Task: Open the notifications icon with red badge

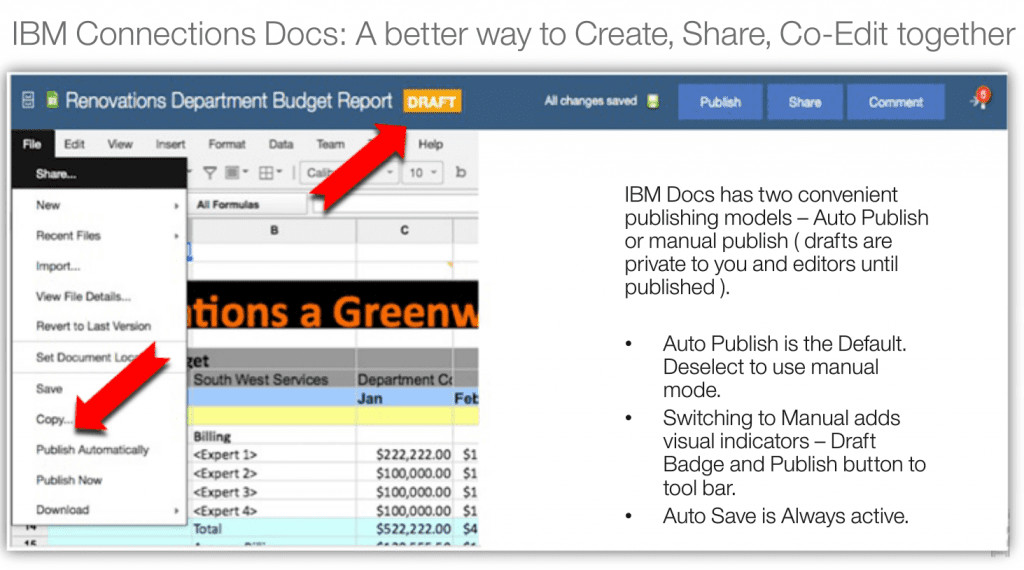Action: point(981,99)
